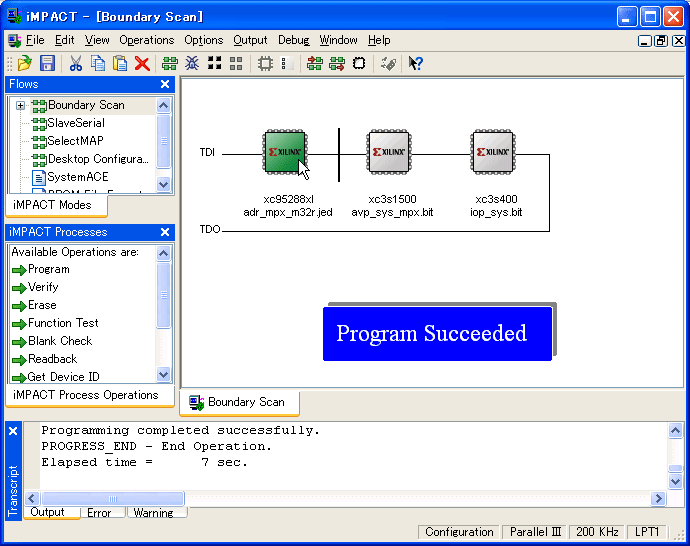Run the Program operation

(x=48, y=269)
